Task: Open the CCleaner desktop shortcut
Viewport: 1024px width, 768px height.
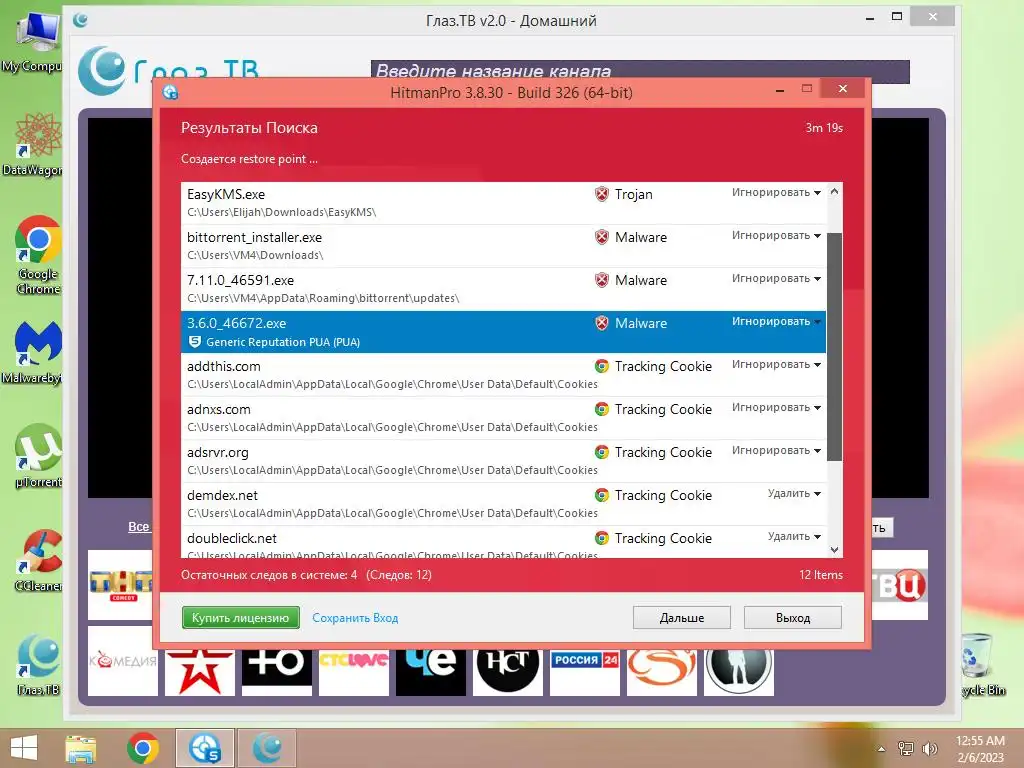Action: (38, 560)
